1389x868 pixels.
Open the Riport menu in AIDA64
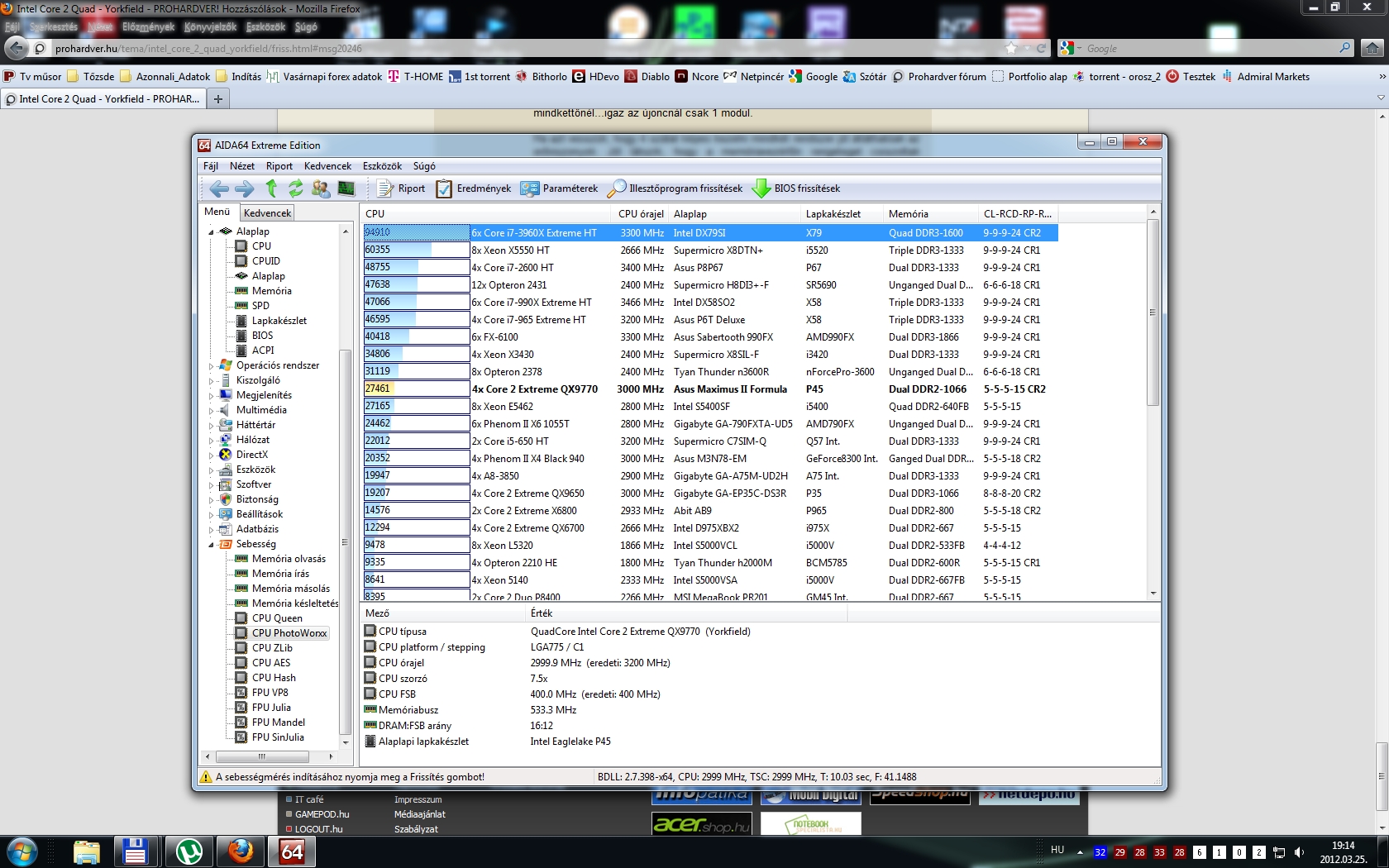pos(279,166)
